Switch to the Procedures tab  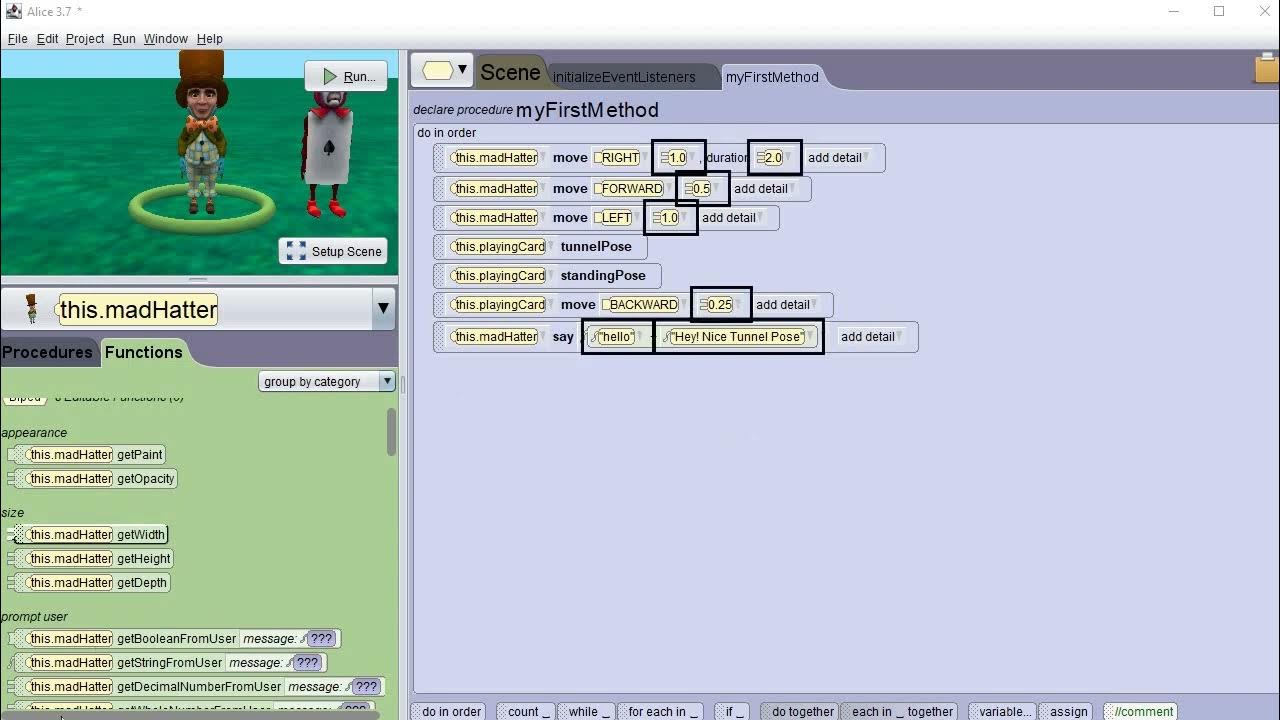pyautogui.click(x=47, y=352)
